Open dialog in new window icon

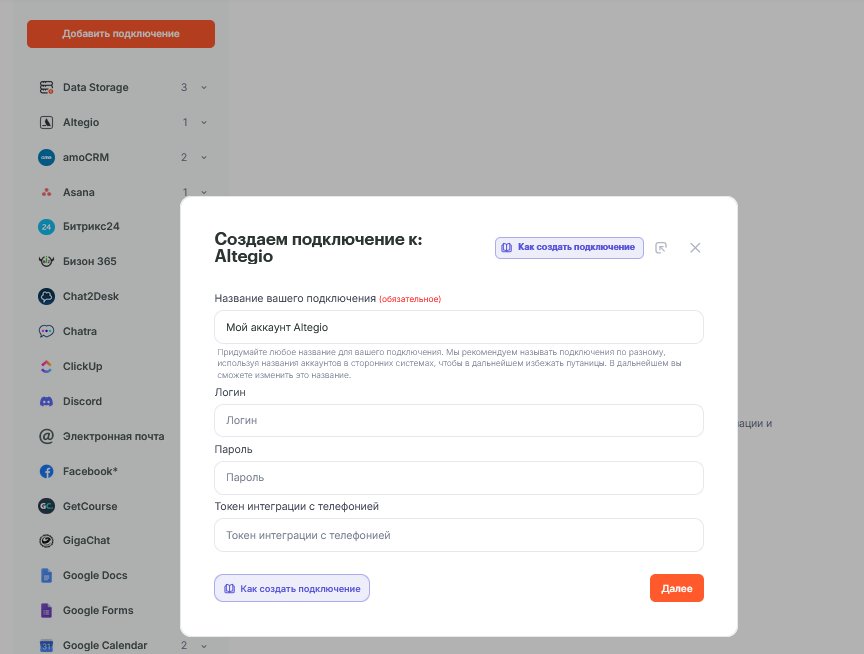tap(661, 248)
